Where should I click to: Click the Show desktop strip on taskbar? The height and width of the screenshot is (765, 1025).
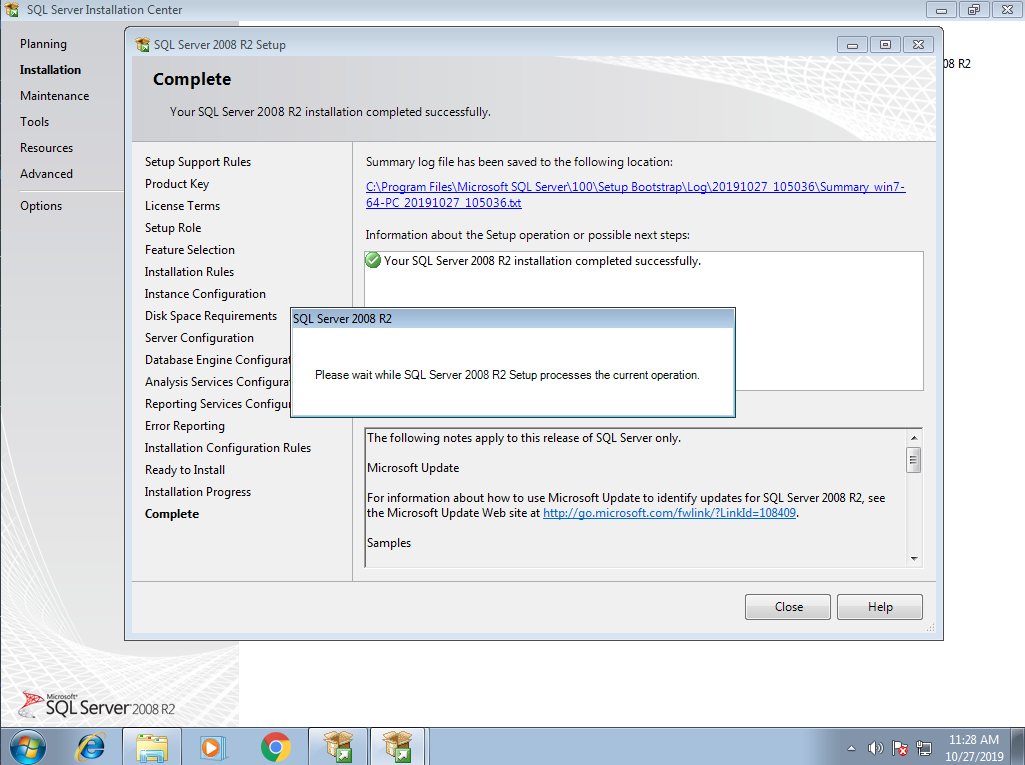click(1018, 747)
